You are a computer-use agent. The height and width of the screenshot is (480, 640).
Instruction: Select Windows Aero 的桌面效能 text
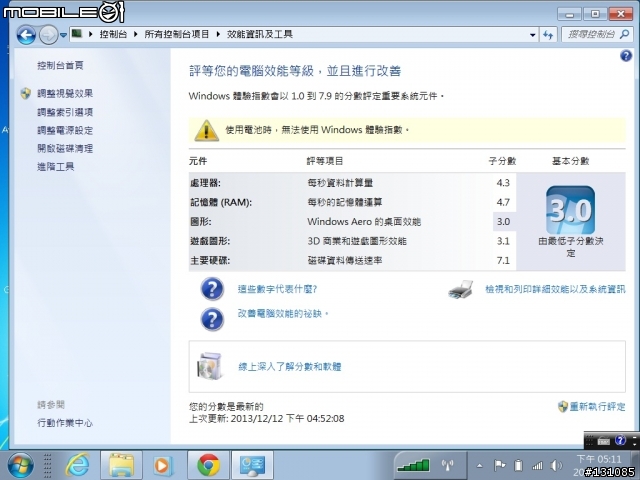coord(364,222)
